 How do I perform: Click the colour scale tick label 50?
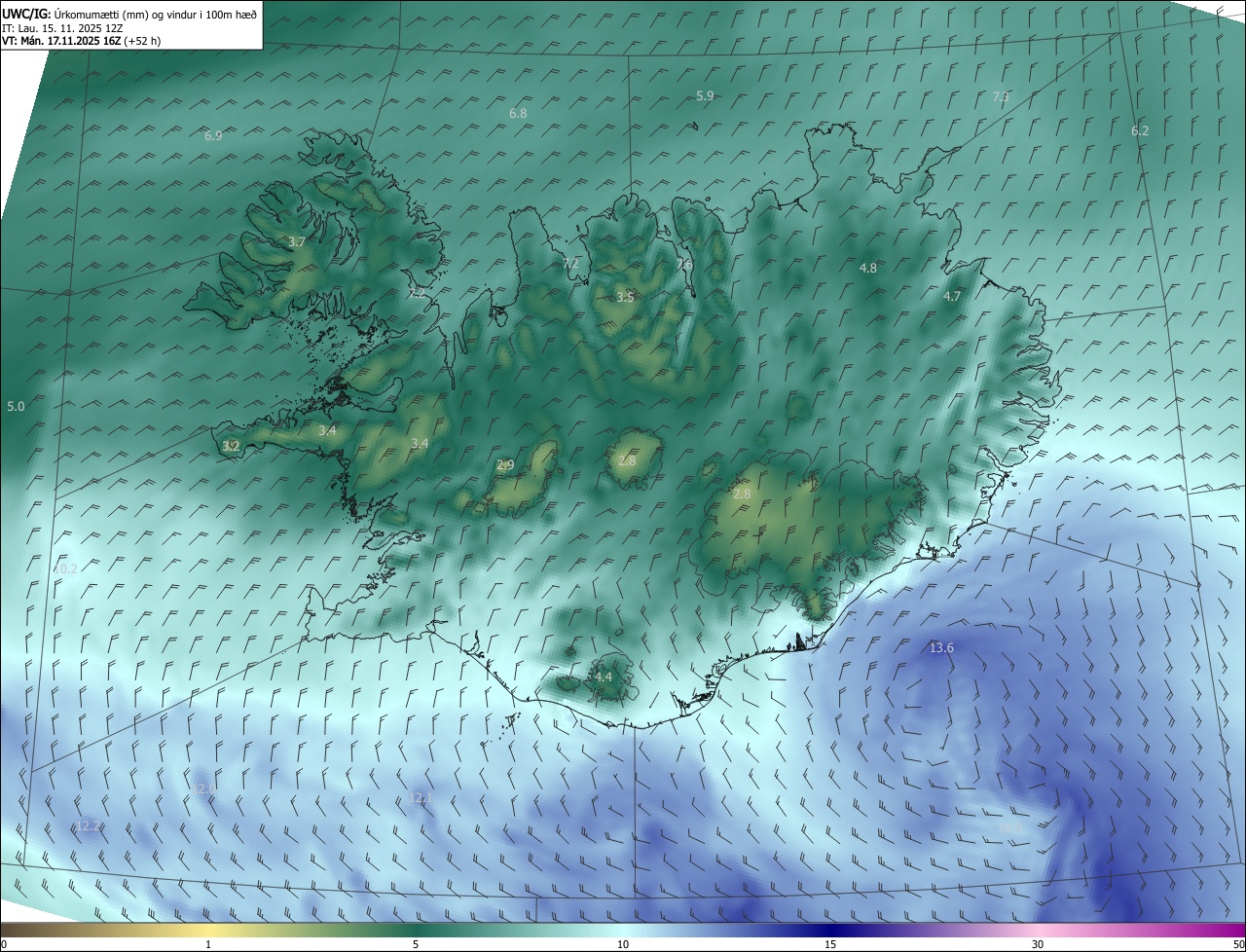(x=1238, y=944)
